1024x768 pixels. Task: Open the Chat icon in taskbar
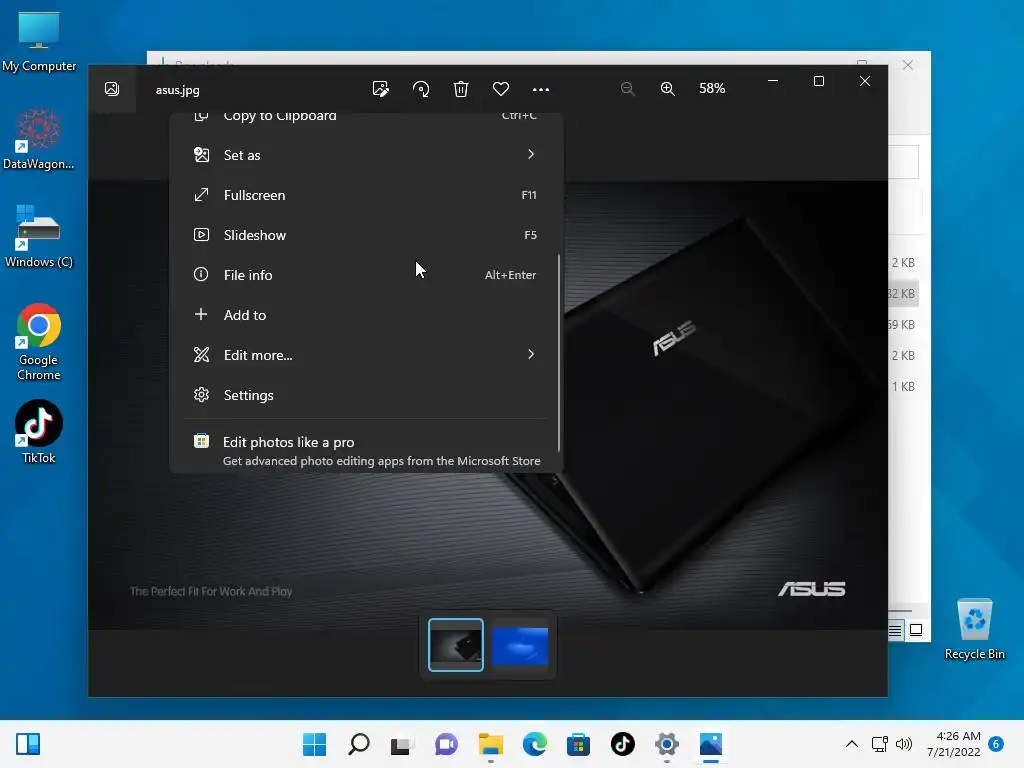pos(446,744)
